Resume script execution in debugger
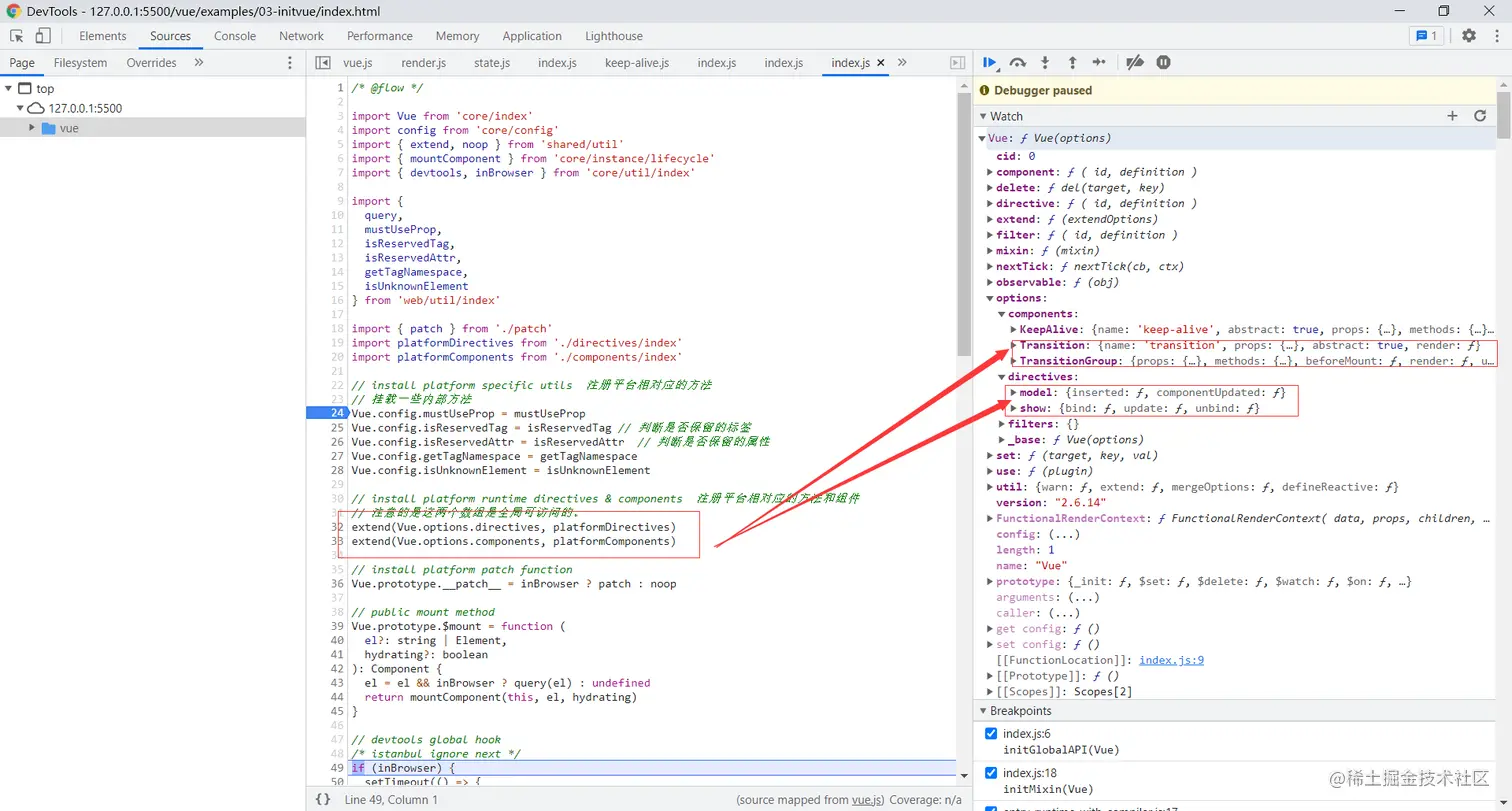Viewport: 1512px width, 811px height. point(988,62)
